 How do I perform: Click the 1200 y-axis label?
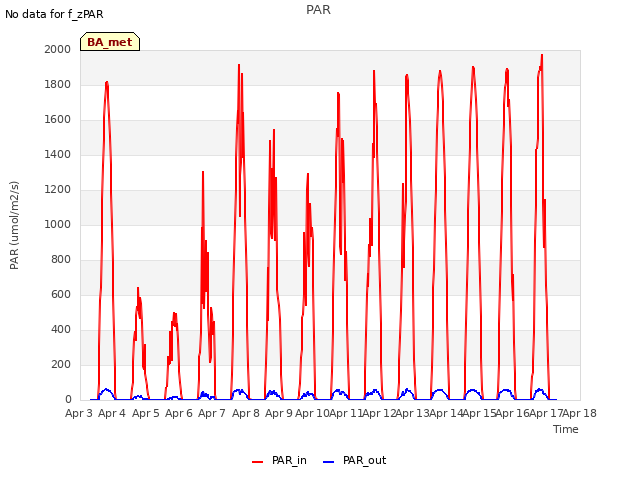pos(58,189)
